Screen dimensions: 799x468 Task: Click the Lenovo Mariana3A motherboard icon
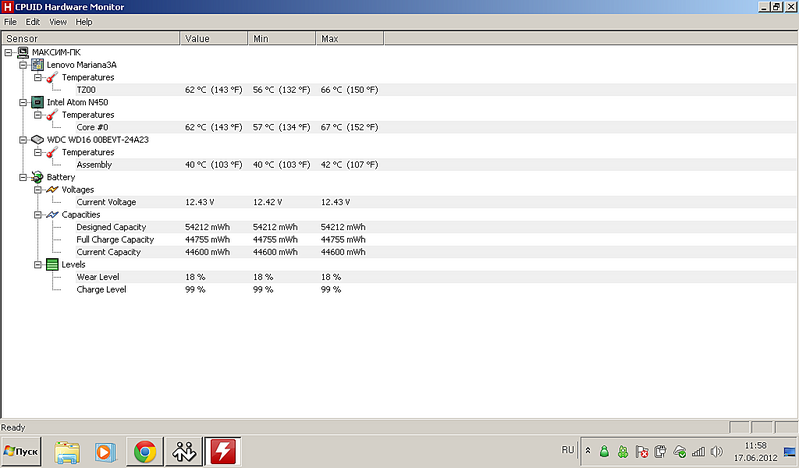pos(38,65)
